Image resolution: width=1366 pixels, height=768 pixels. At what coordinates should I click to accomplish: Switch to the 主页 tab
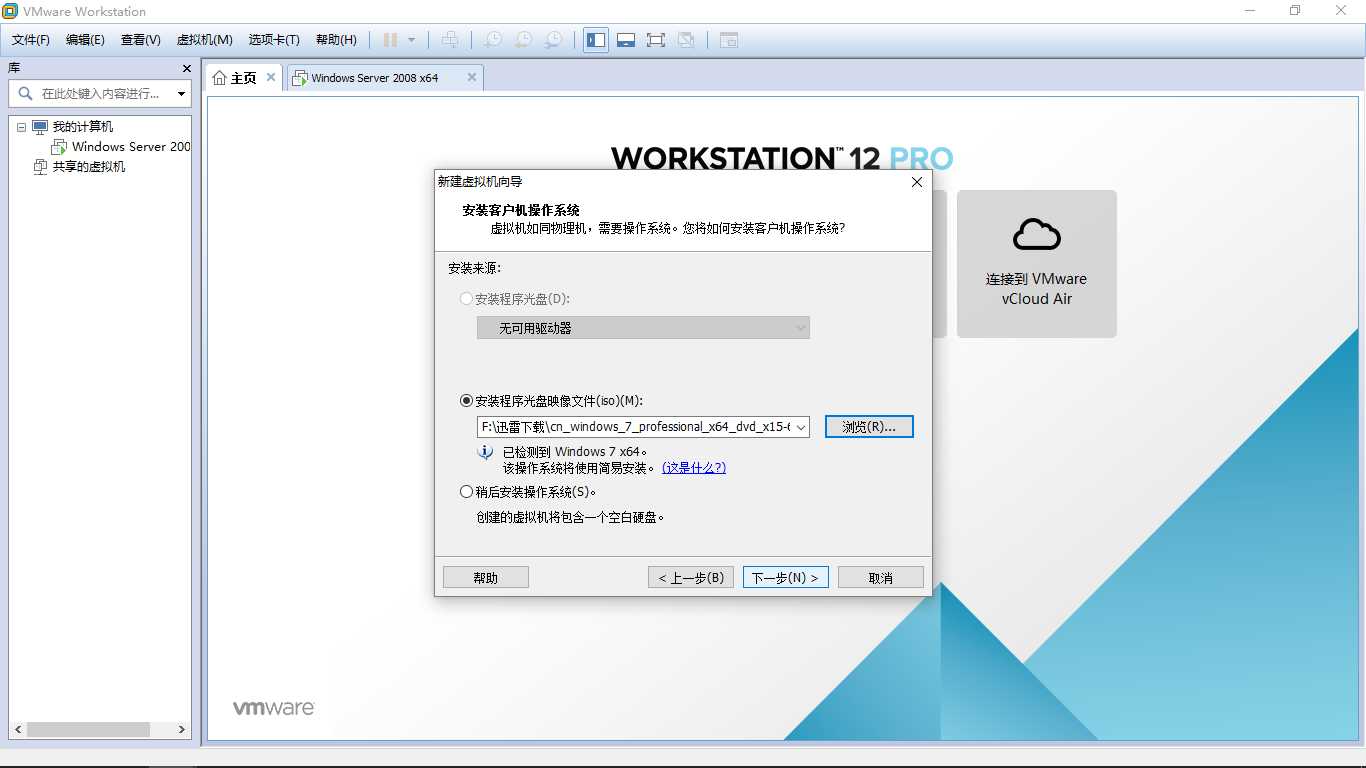245,77
